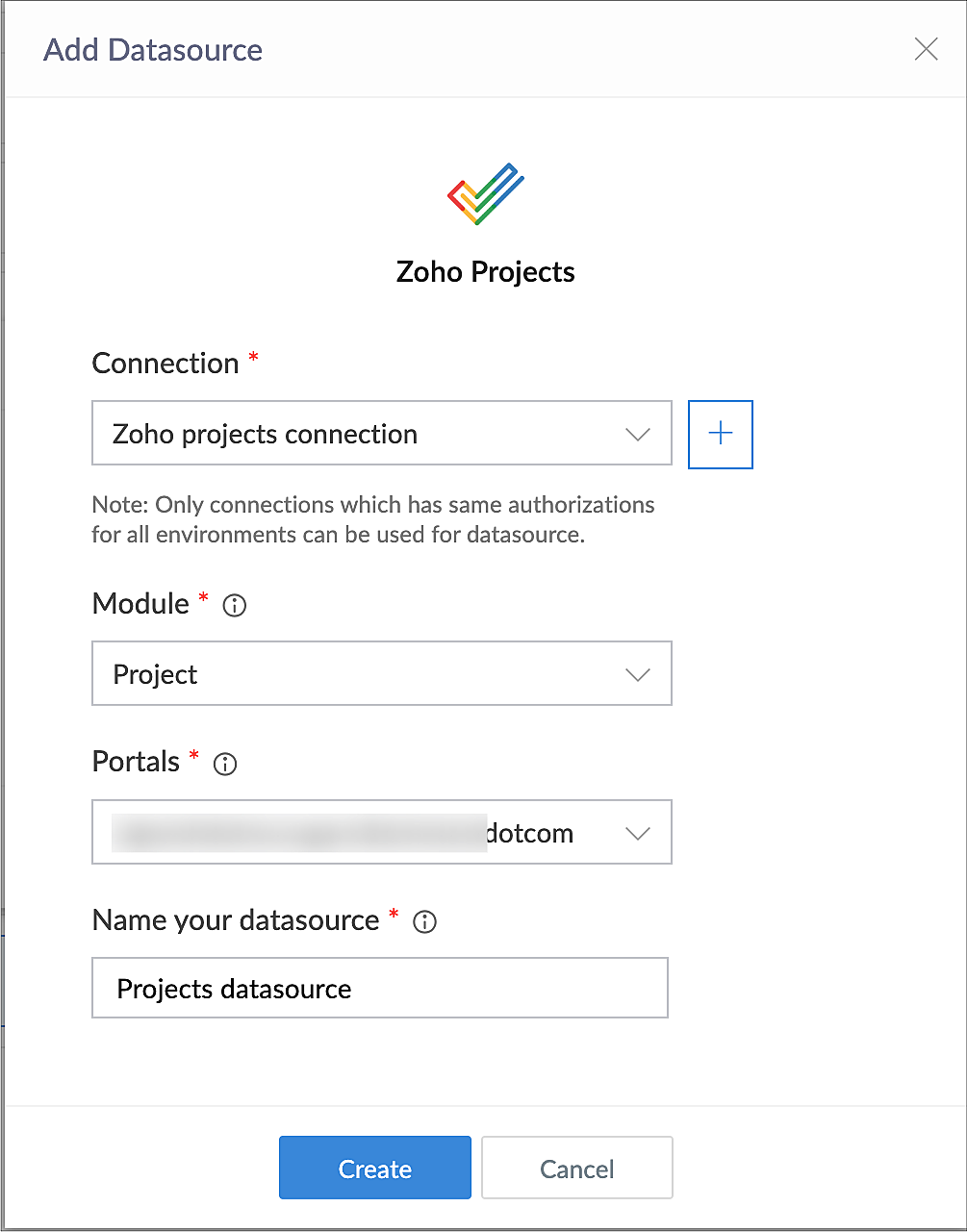Screen dimensions: 967x1232
Task: Open the Portals dropdown
Action: point(381,832)
